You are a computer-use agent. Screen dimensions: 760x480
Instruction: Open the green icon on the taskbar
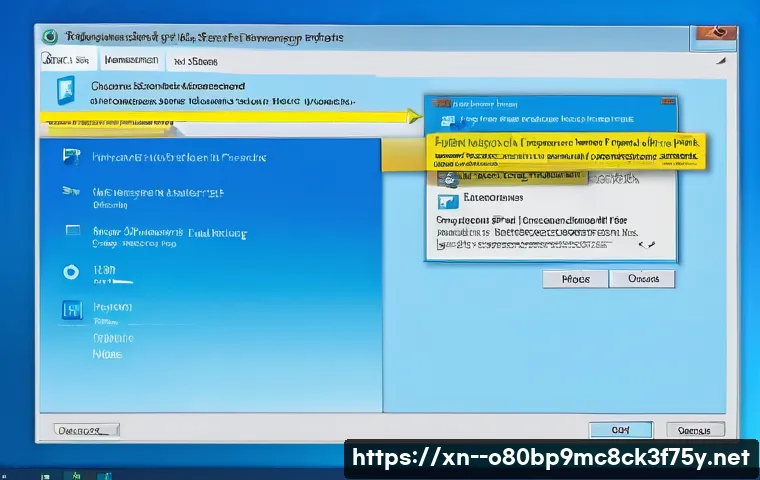click(76, 476)
